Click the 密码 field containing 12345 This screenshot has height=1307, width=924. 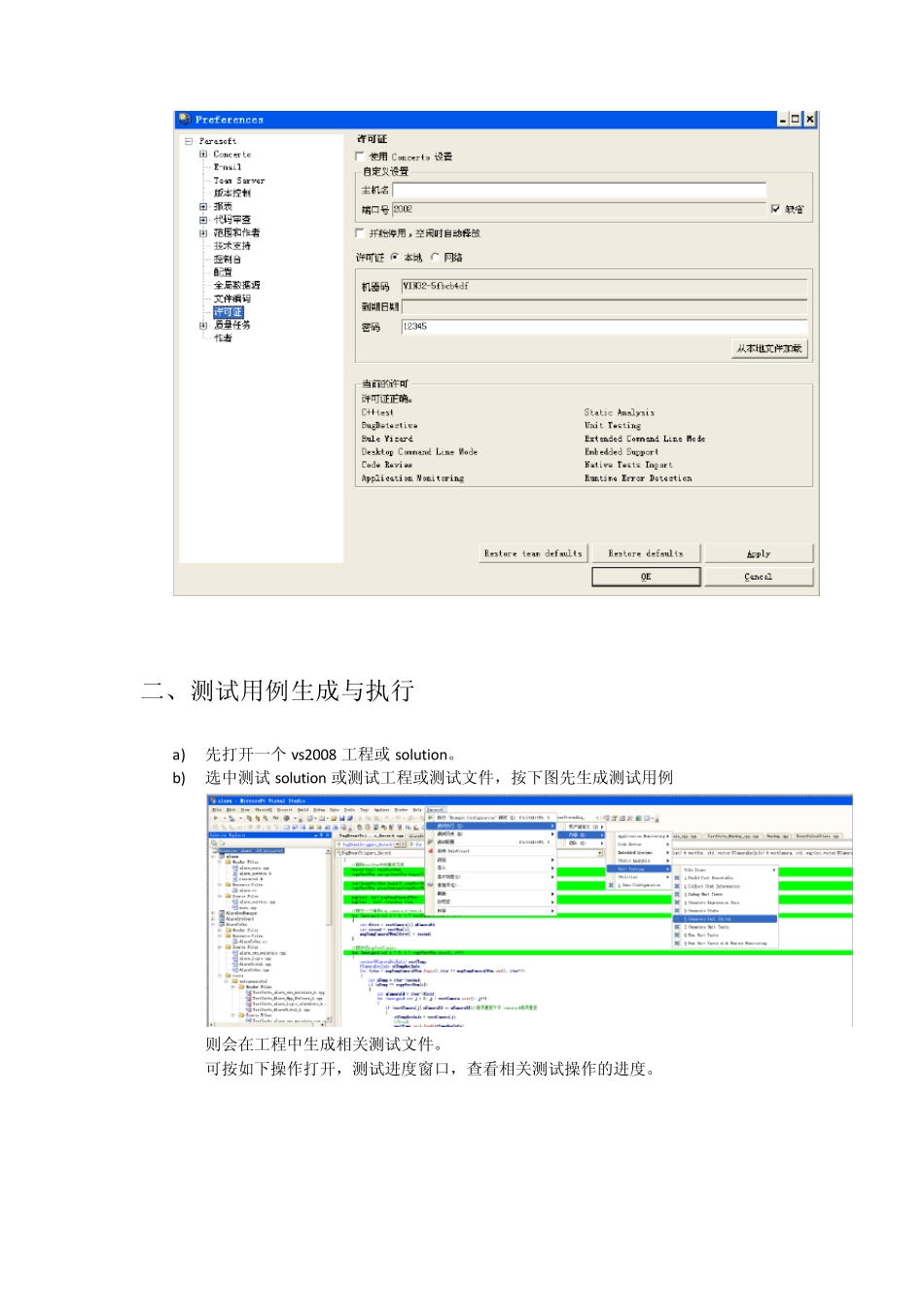pyautogui.click(x=604, y=327)
